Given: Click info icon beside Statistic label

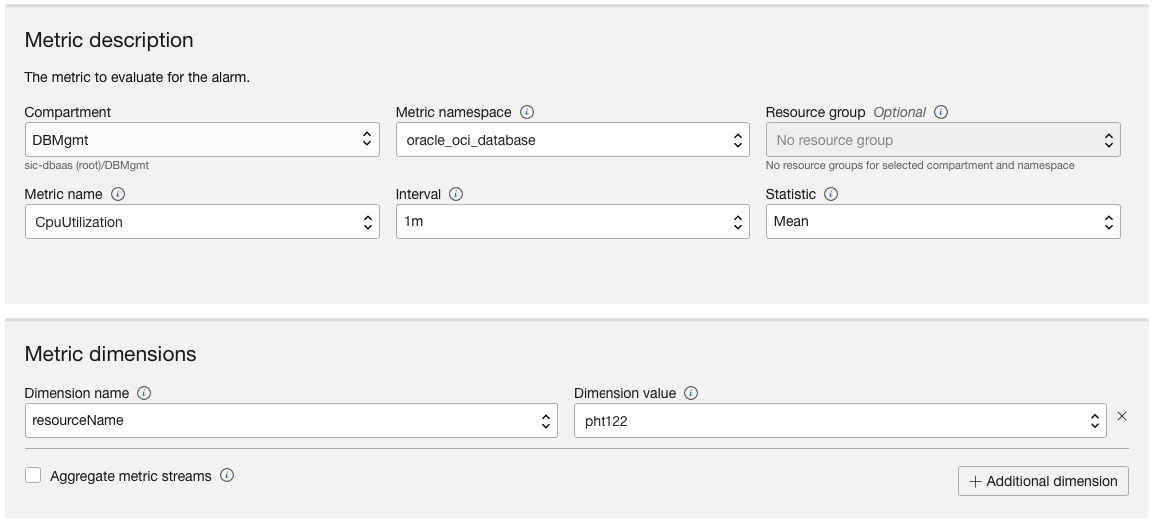Looking at the screenshot, I should [831, 194].
